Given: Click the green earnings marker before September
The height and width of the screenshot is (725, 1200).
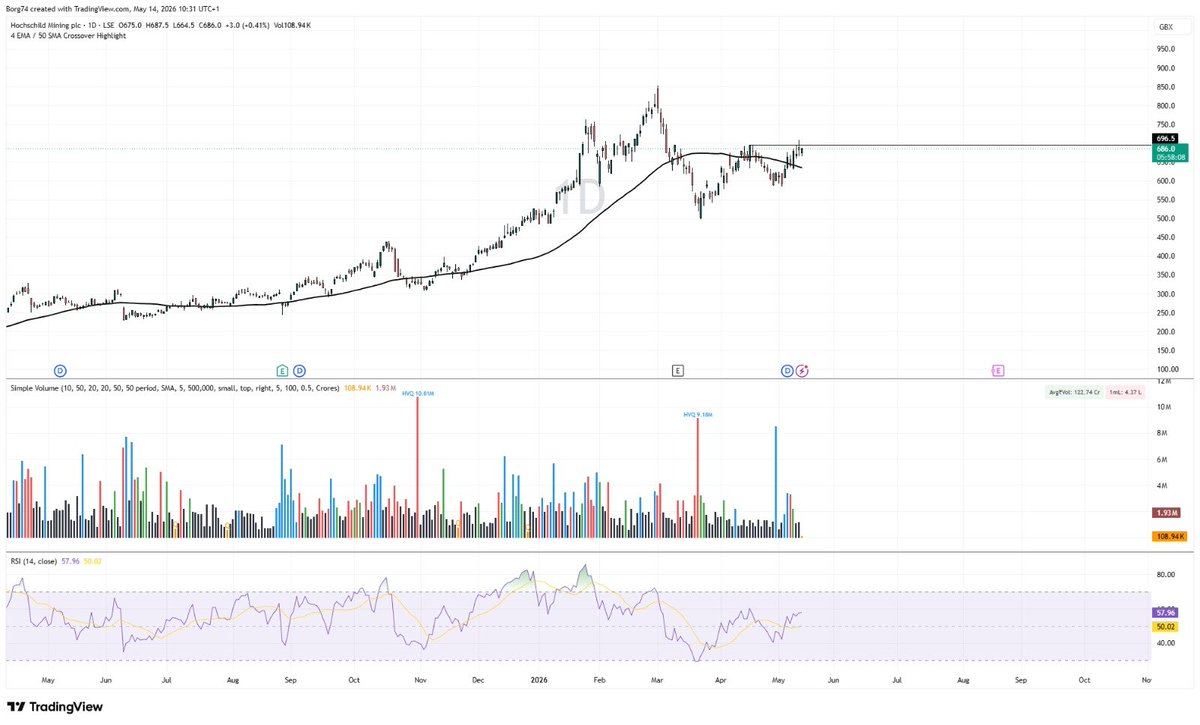Looking at the screenshot, I should pos(283,370).
